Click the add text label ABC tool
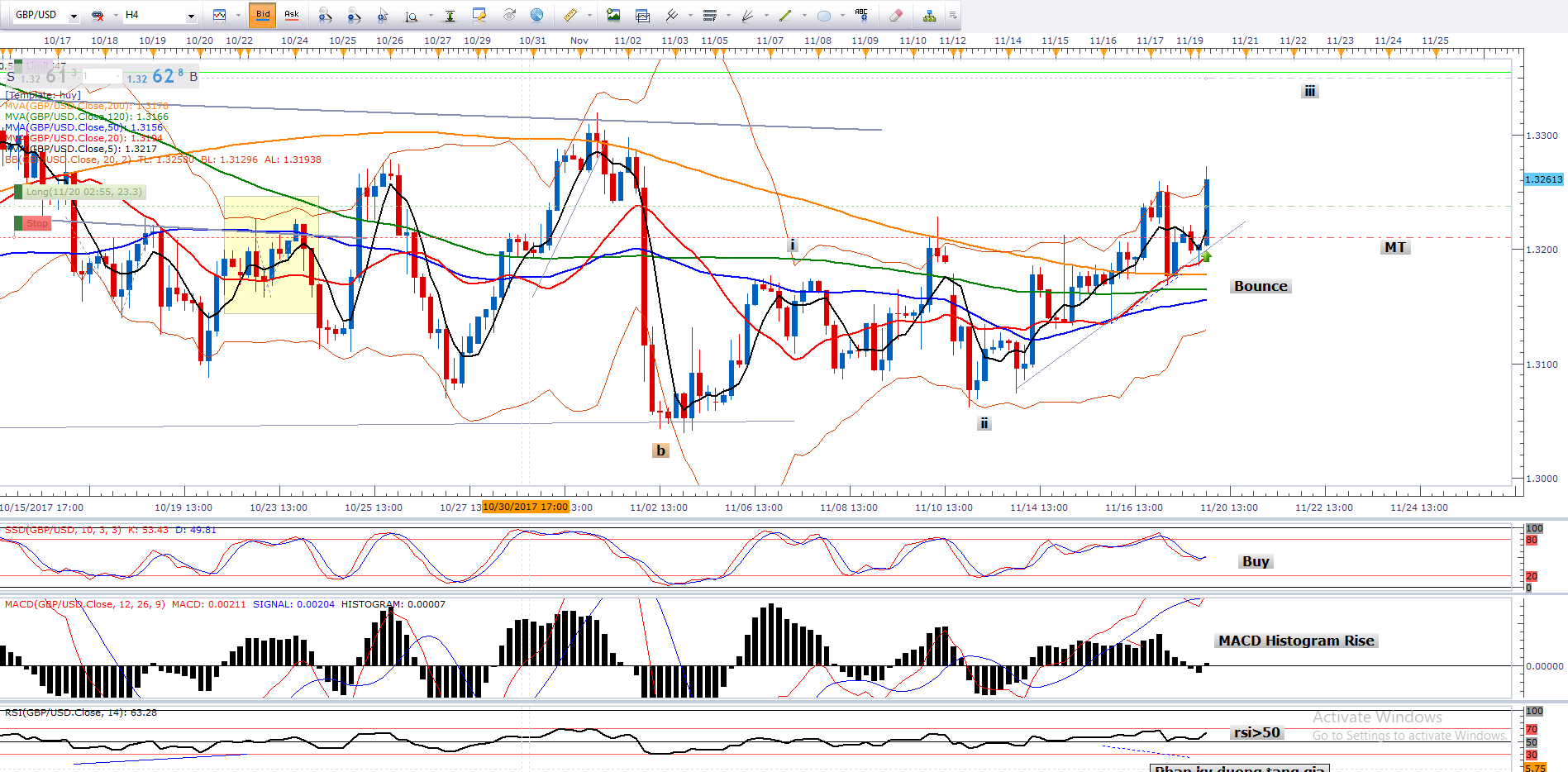 click(861, 15)
